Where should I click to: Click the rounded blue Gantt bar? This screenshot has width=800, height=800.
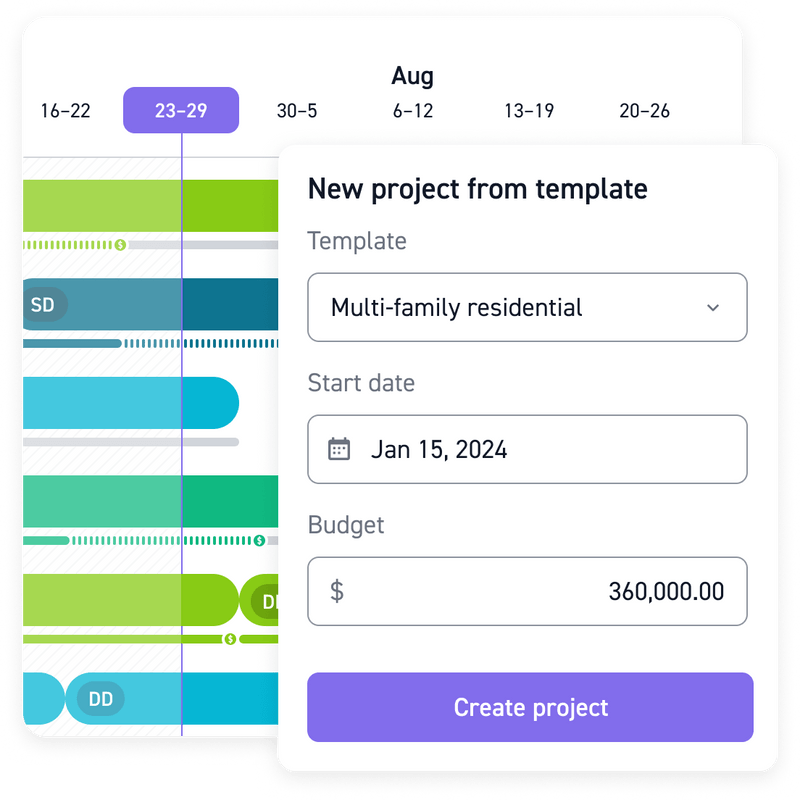coord(130,402)
